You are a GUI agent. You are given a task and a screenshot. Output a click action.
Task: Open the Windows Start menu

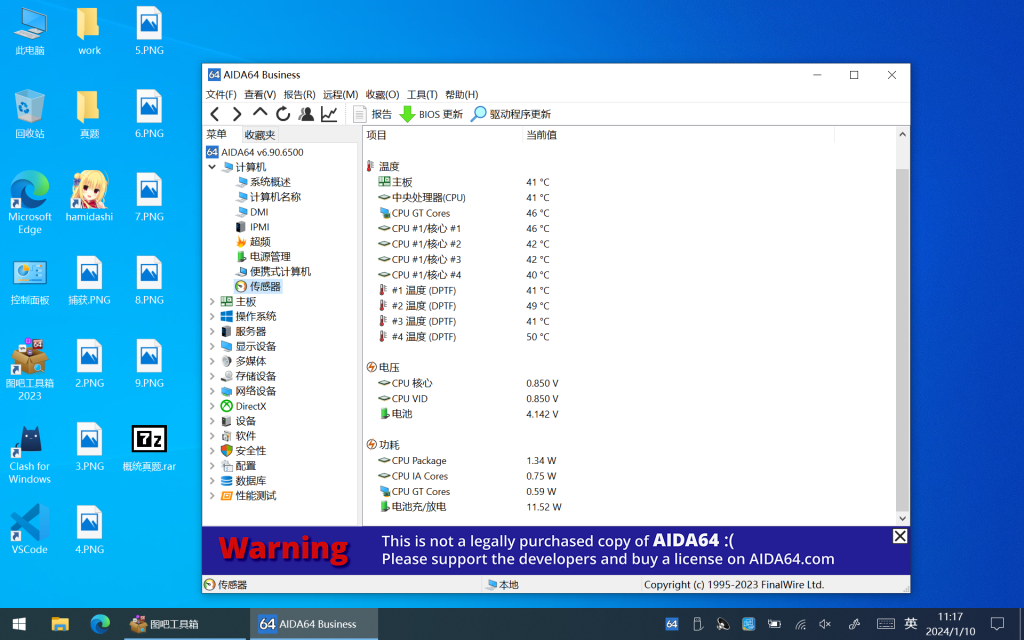19,624
